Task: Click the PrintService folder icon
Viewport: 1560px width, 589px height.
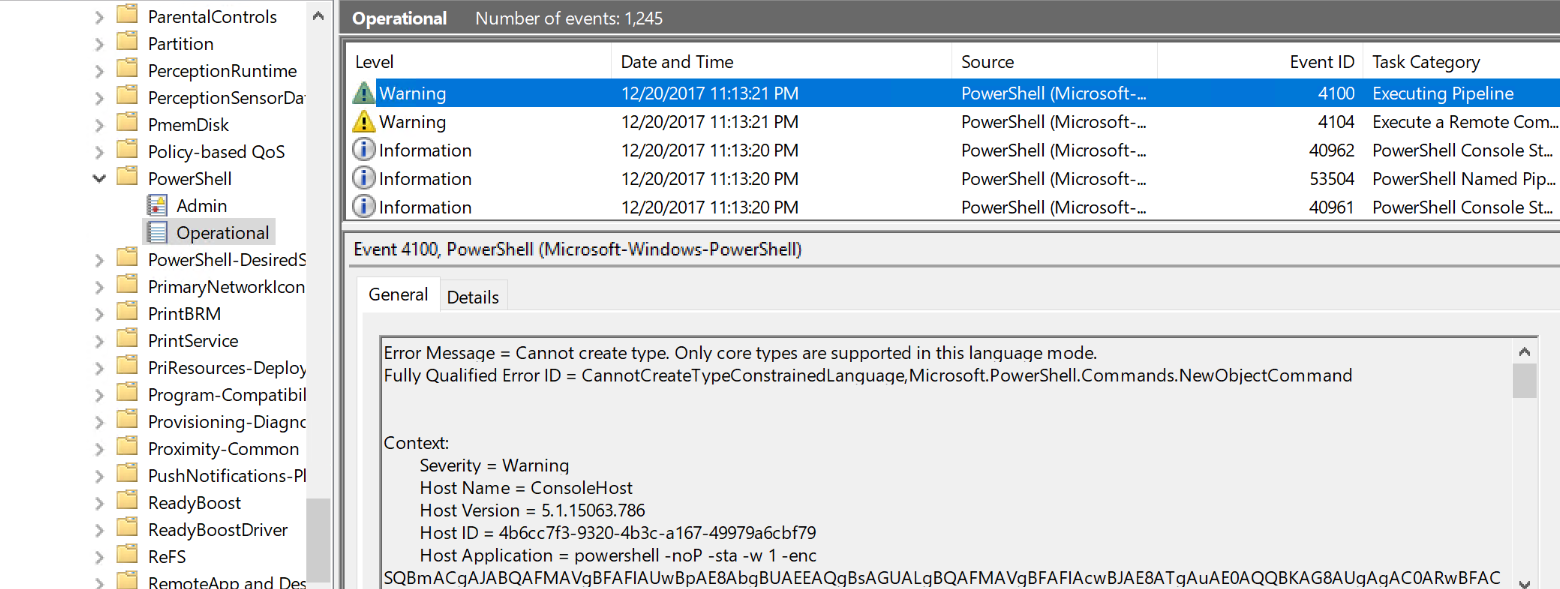Action: click(127, 341)
